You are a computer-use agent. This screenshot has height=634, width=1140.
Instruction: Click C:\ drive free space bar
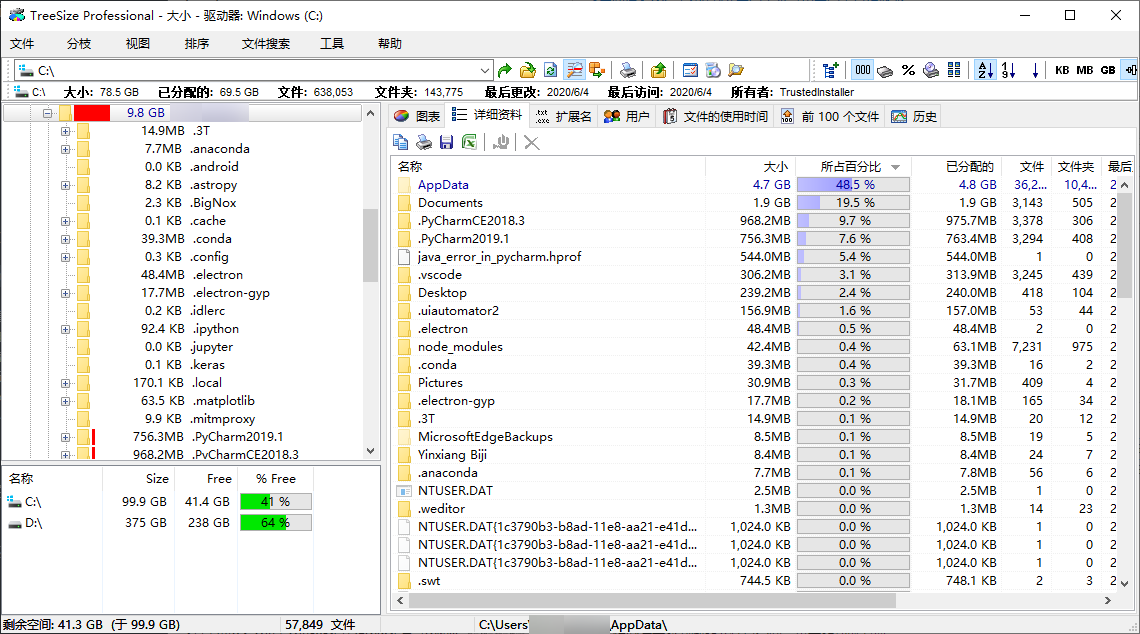click(x=276, y=502)
